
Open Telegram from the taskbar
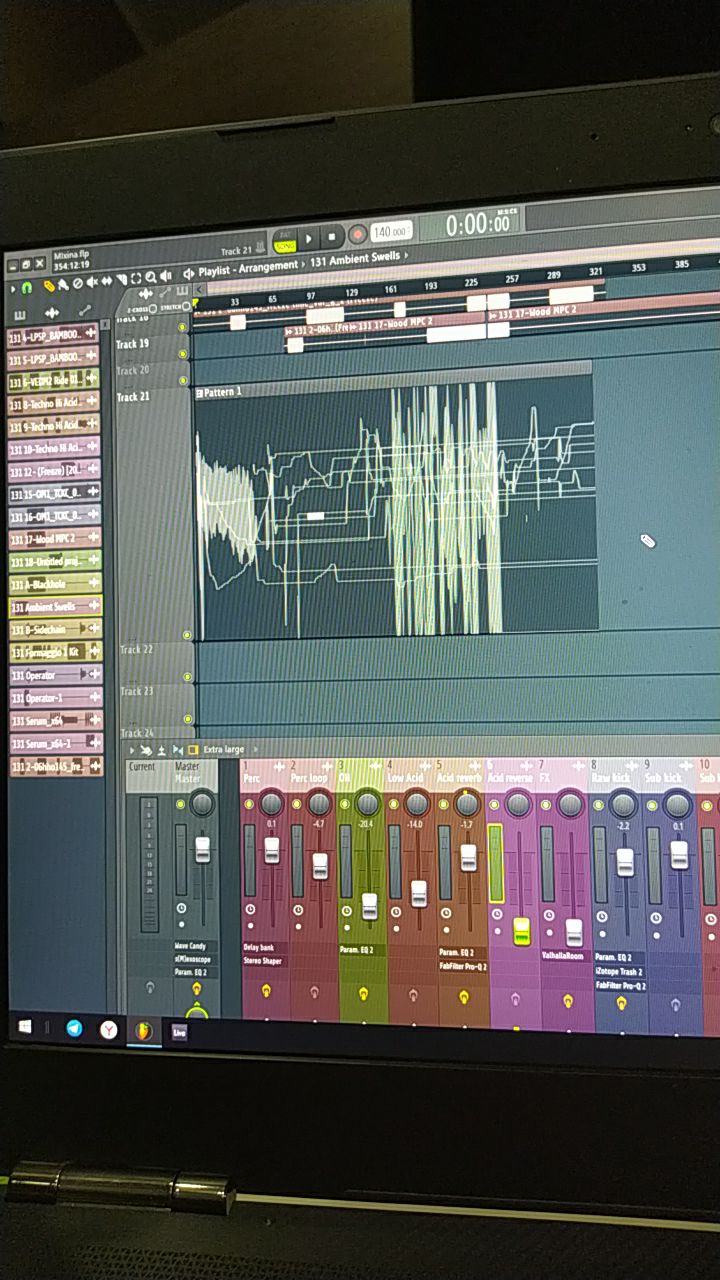pos(74,1028)
